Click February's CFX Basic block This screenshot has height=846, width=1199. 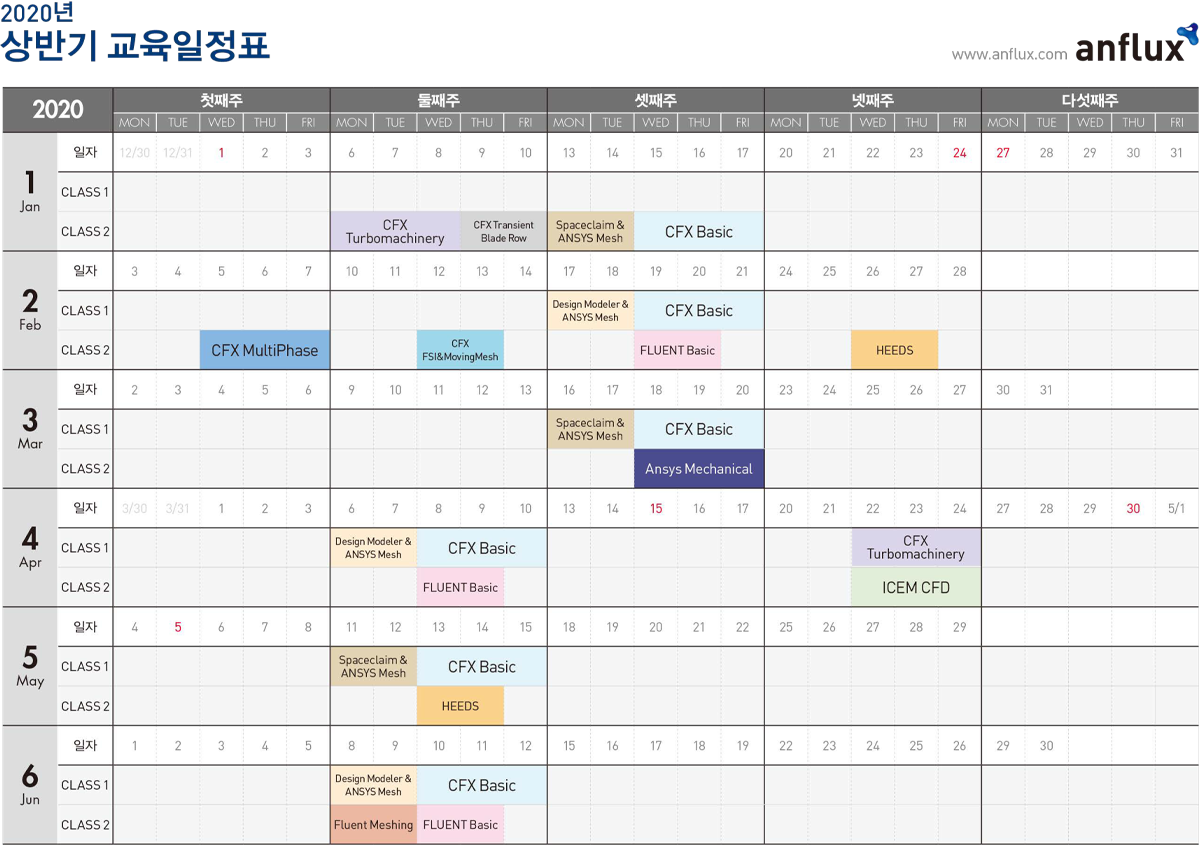coord(699,311)
